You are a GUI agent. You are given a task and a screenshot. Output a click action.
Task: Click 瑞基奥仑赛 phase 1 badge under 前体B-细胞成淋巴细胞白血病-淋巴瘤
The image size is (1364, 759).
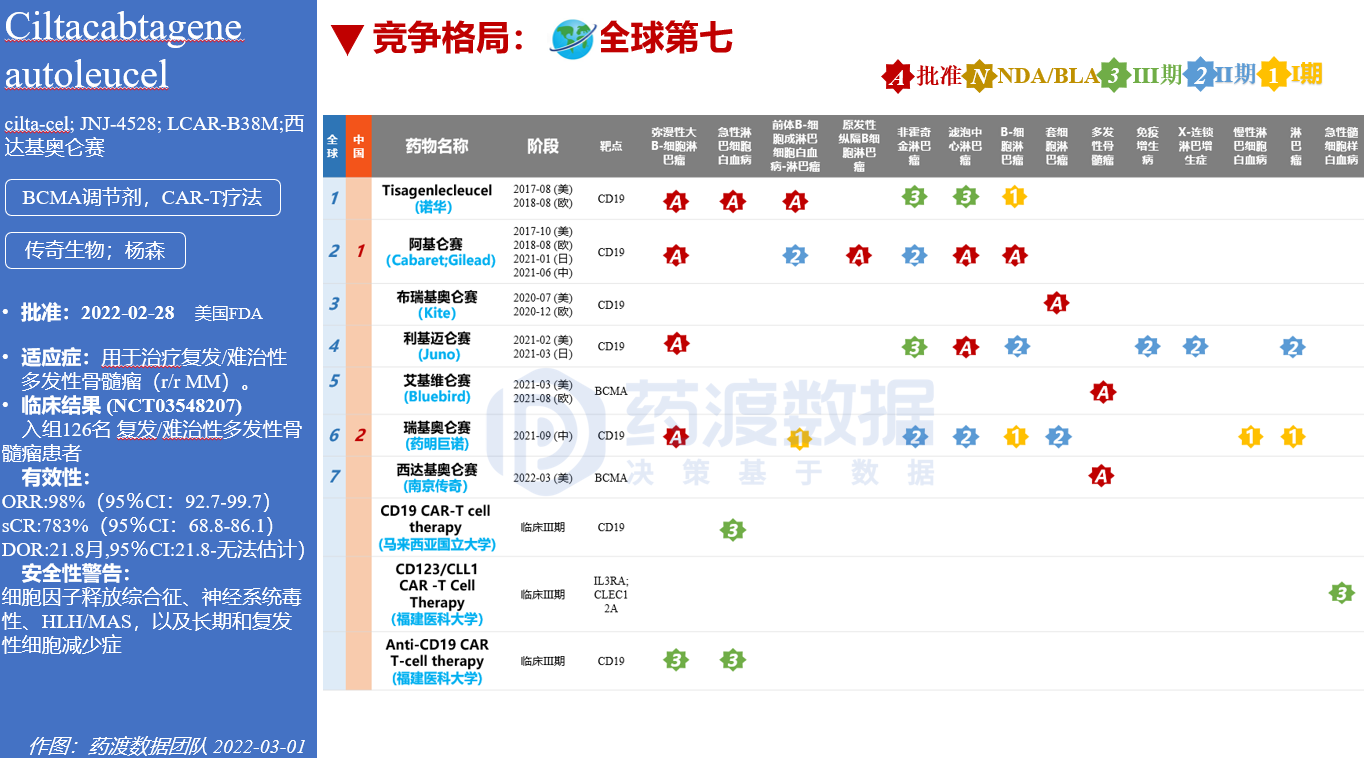[799, 438]
